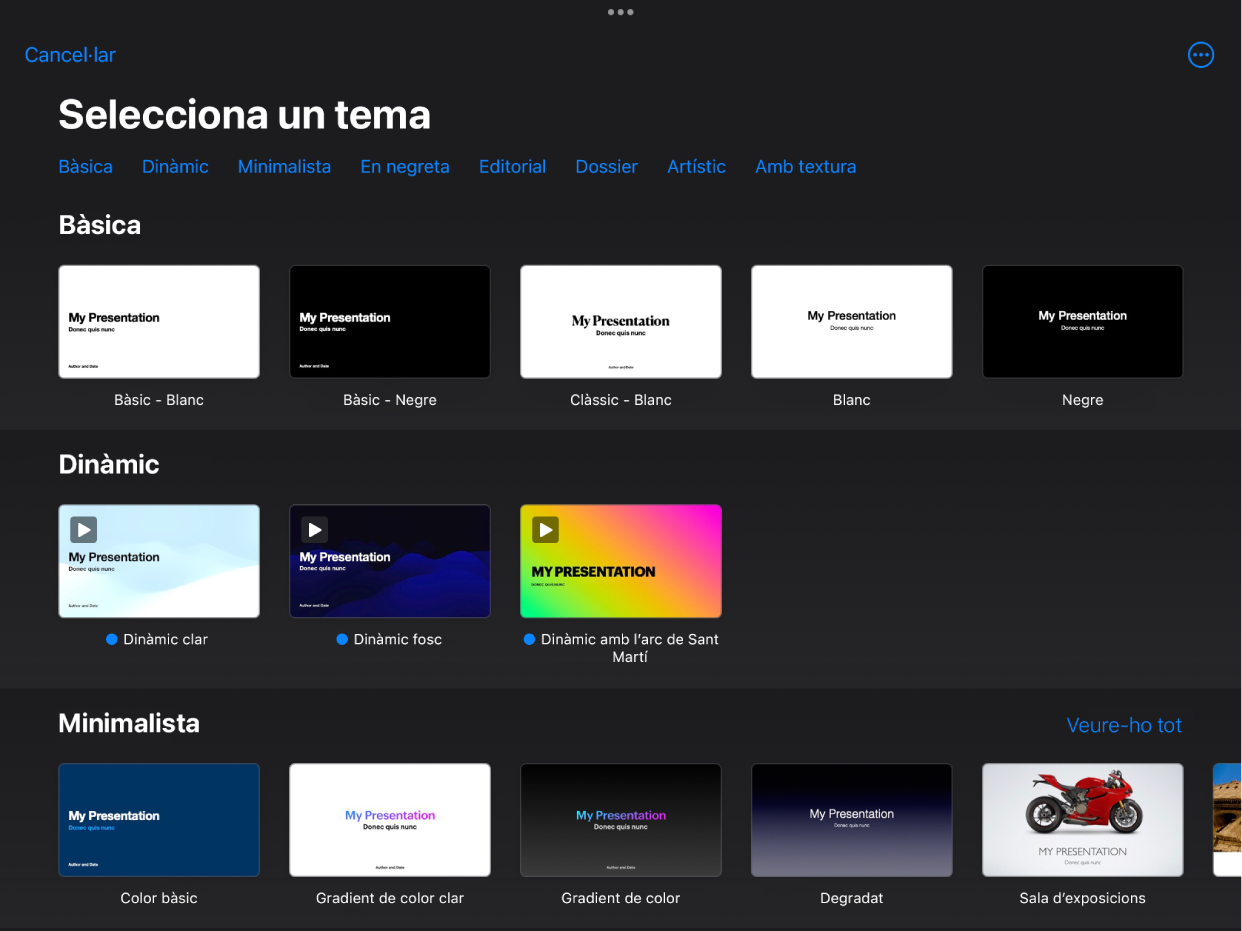The width and height of the screenshot is (1242, 931).
Task: Jump to Dossier category tab
Action: pos(606,167)
